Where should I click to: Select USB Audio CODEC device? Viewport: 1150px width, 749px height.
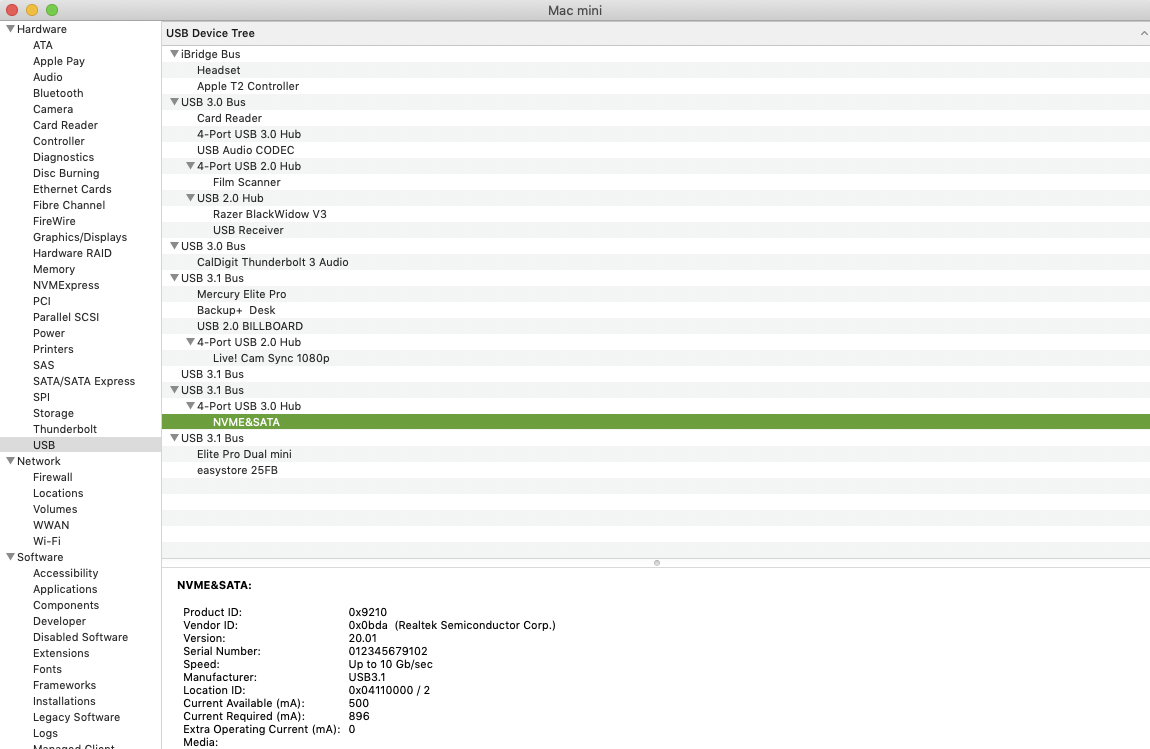point(656,150)
